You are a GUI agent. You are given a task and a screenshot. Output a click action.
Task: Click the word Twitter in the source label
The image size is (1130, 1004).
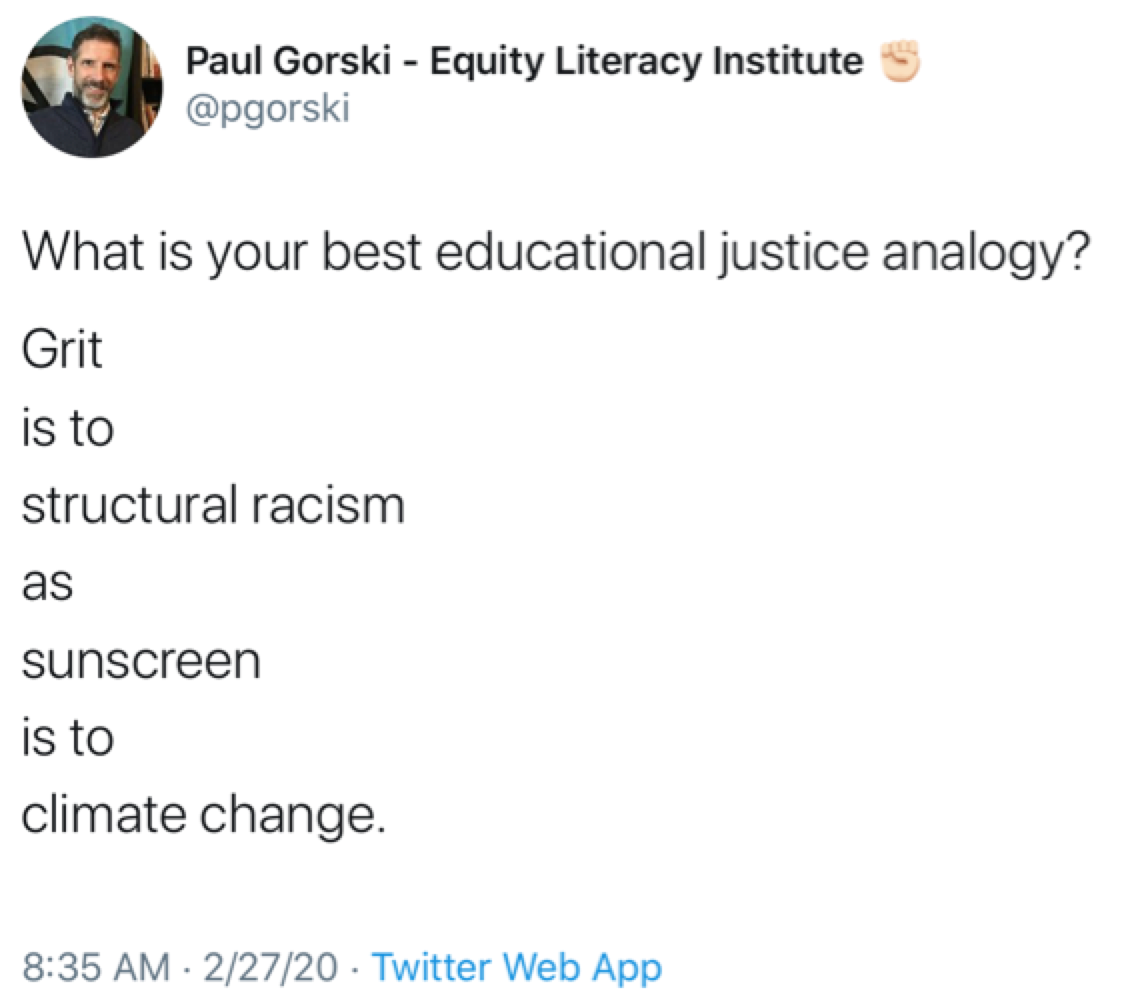pos(432,967)
